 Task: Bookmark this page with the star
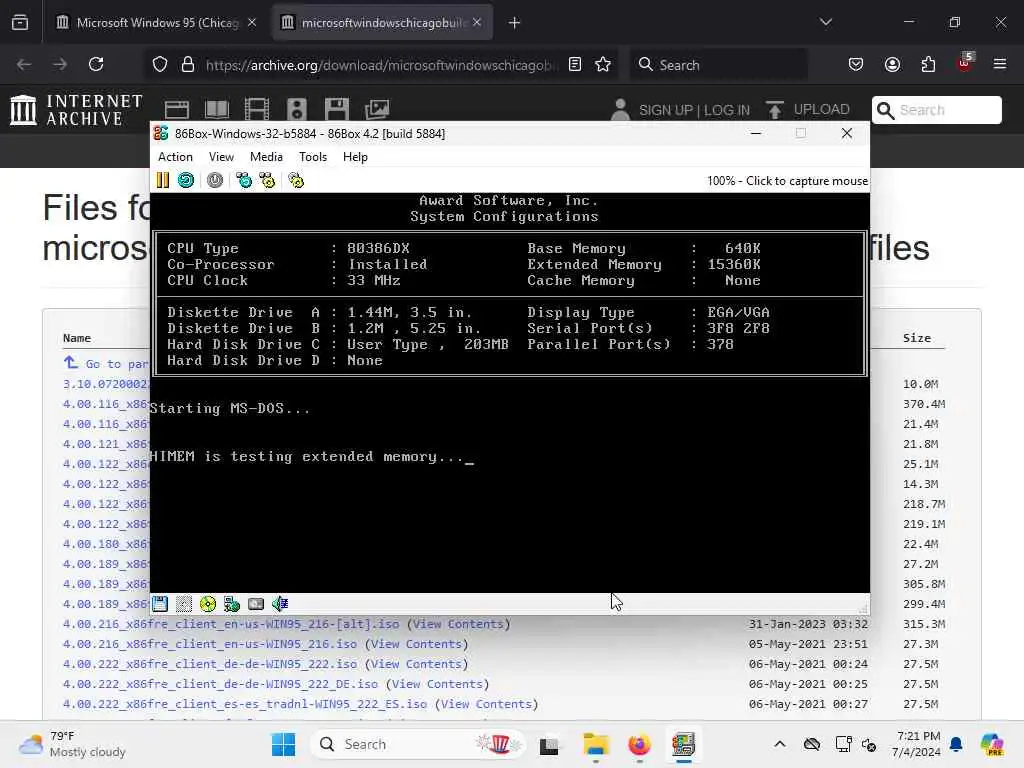click(603, 64)
